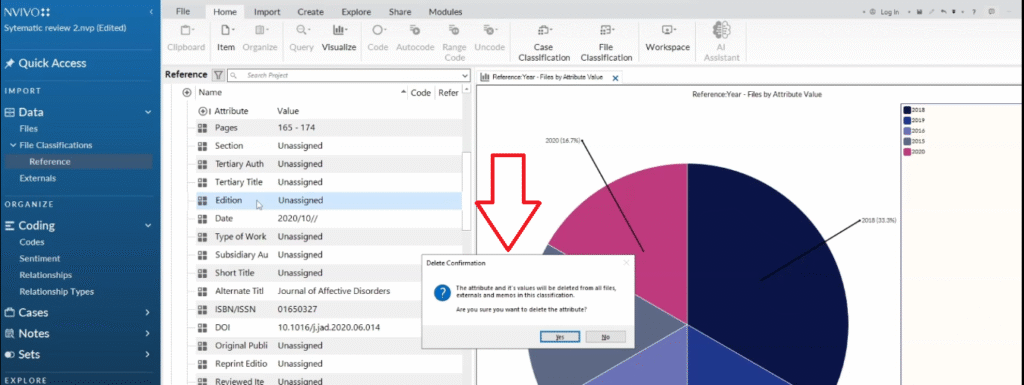
Task: Collapse File Classifications tree item
Action: pyautogui.click(x=12, y=145)
